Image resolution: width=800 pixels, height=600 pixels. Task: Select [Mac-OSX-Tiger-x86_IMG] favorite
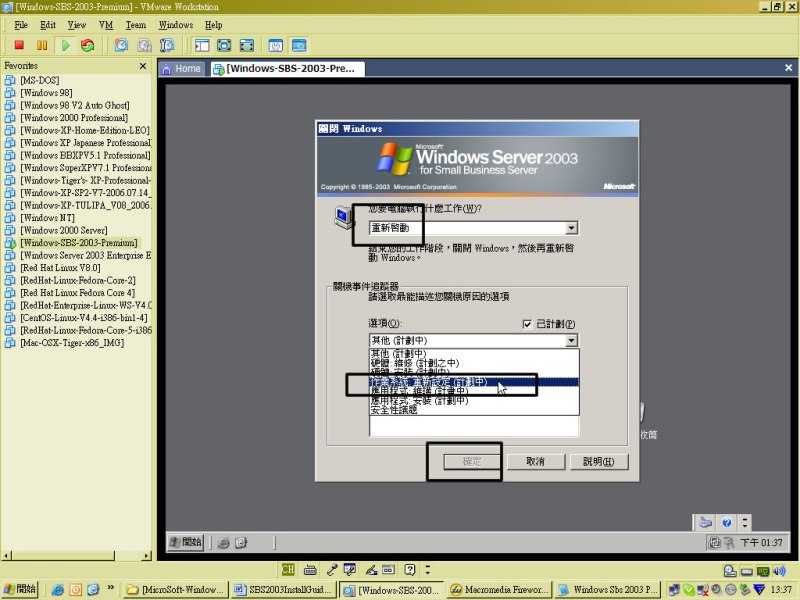(72, 343)
